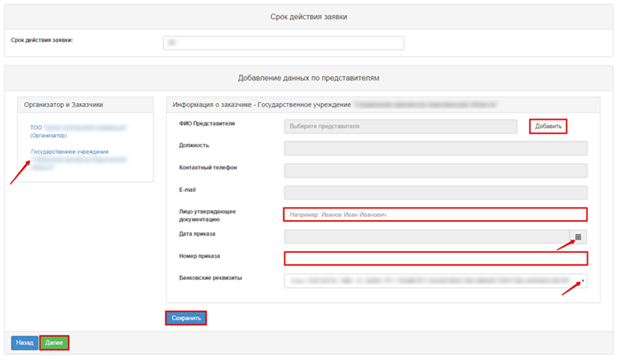Click the Дата приказа date field
624x360 pixels.
coord(427,237)
